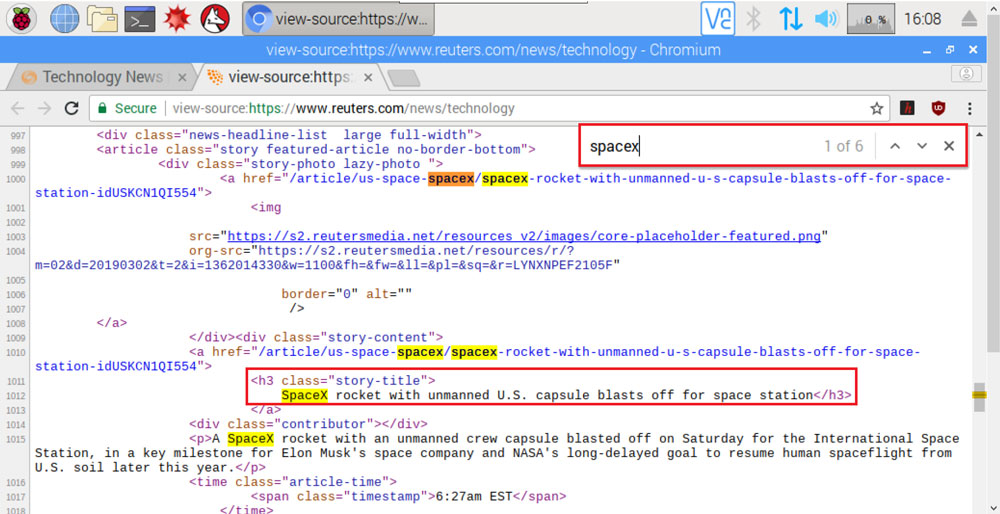Click the find-in-page field containing spacex
The image size is (1000, 514).
pos(700,146)
